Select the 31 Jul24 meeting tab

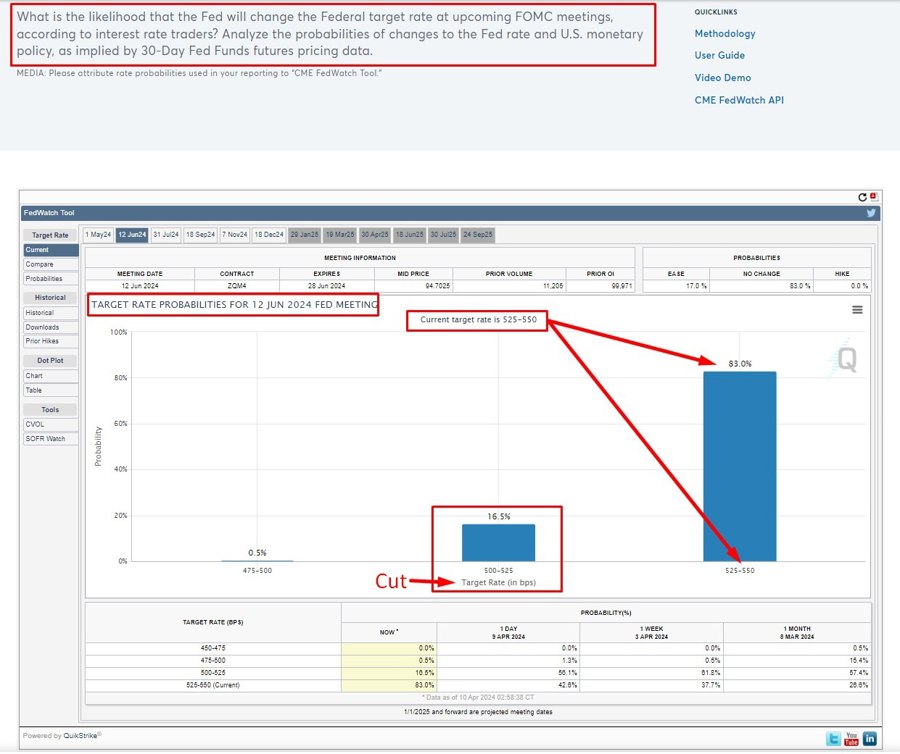[166, 235]
